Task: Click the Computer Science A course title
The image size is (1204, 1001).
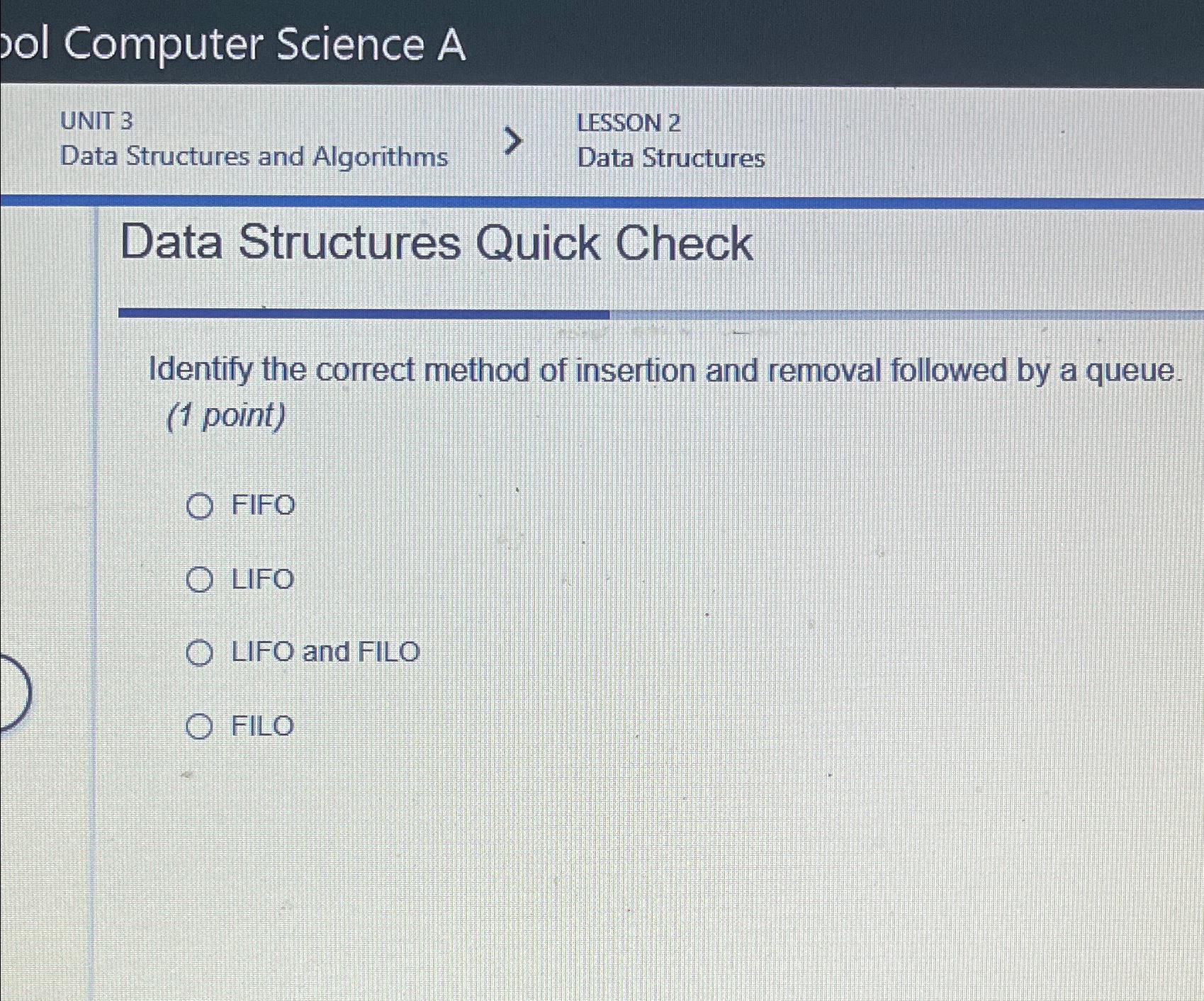Action: coord(234,45)
